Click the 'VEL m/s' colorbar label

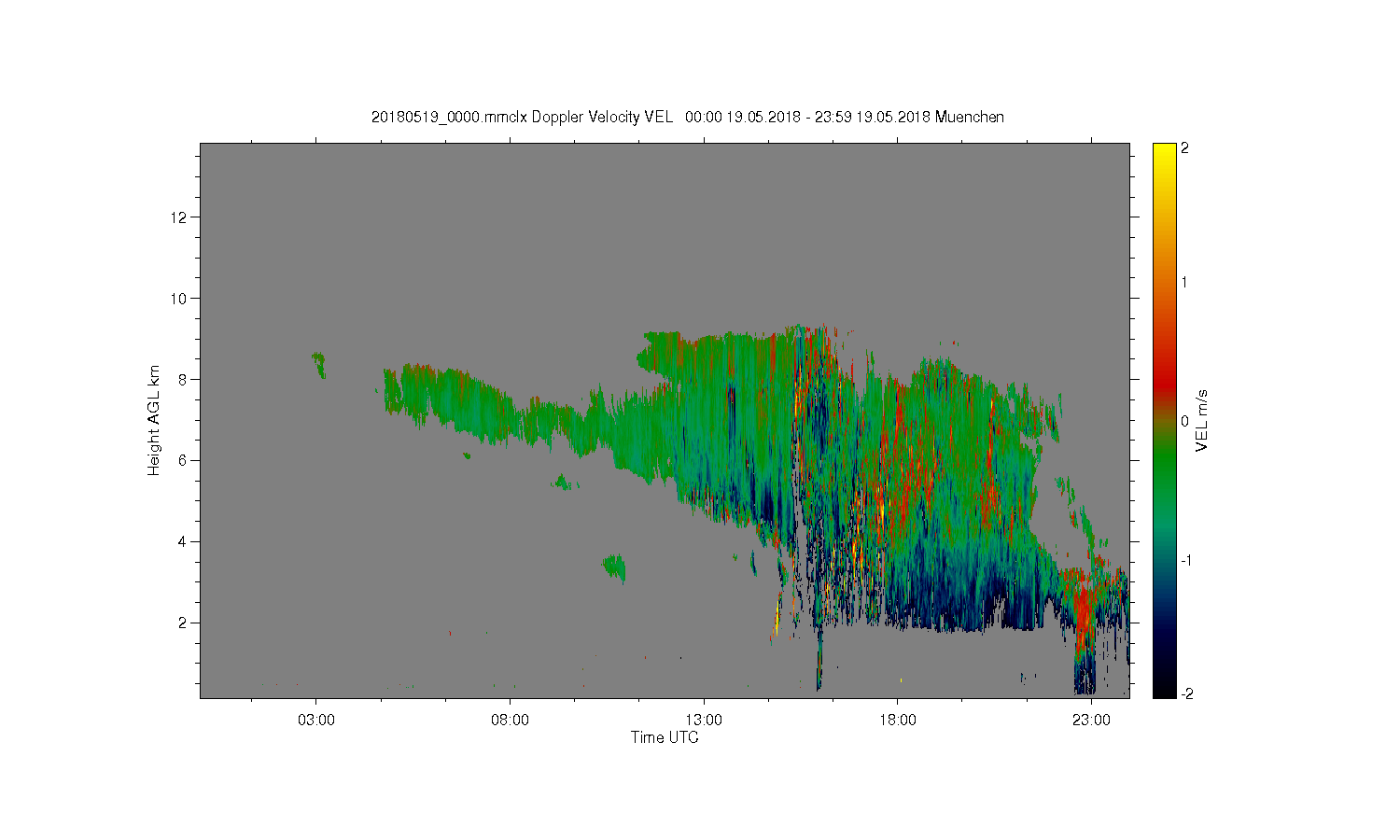click(x=1202, y=421)
